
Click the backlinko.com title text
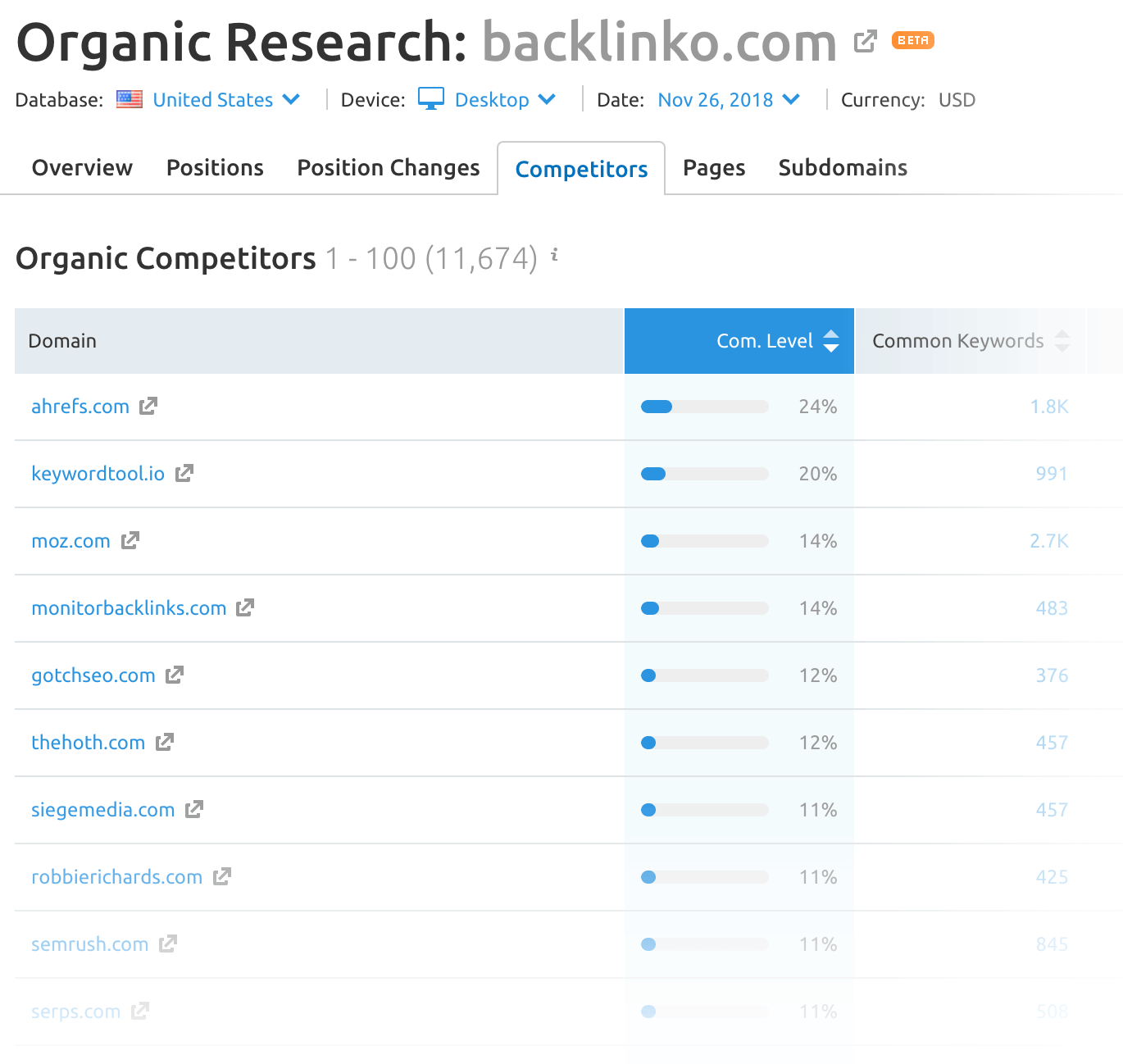point(659,42)
